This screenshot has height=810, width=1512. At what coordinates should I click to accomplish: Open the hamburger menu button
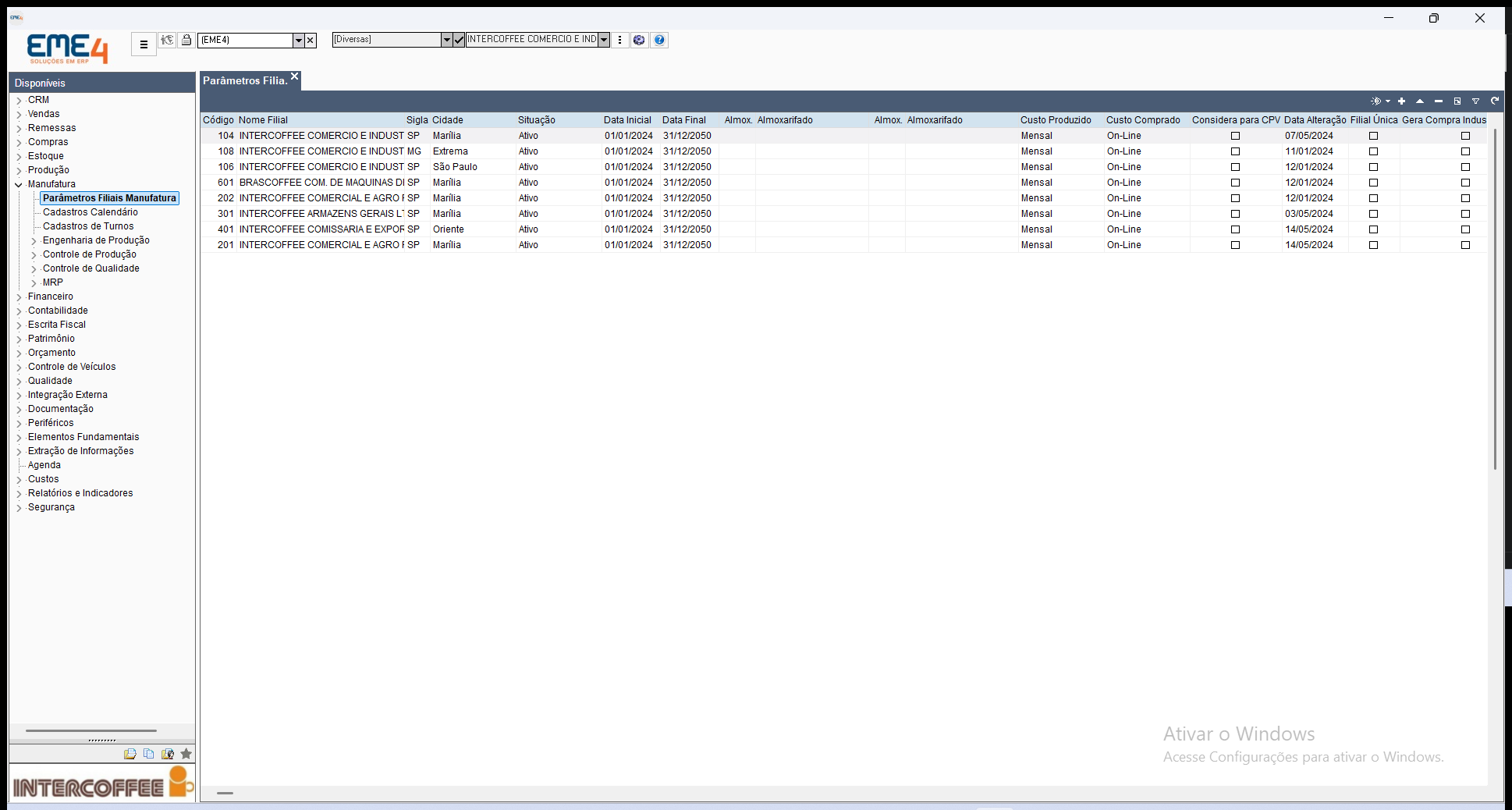point(144,44)
